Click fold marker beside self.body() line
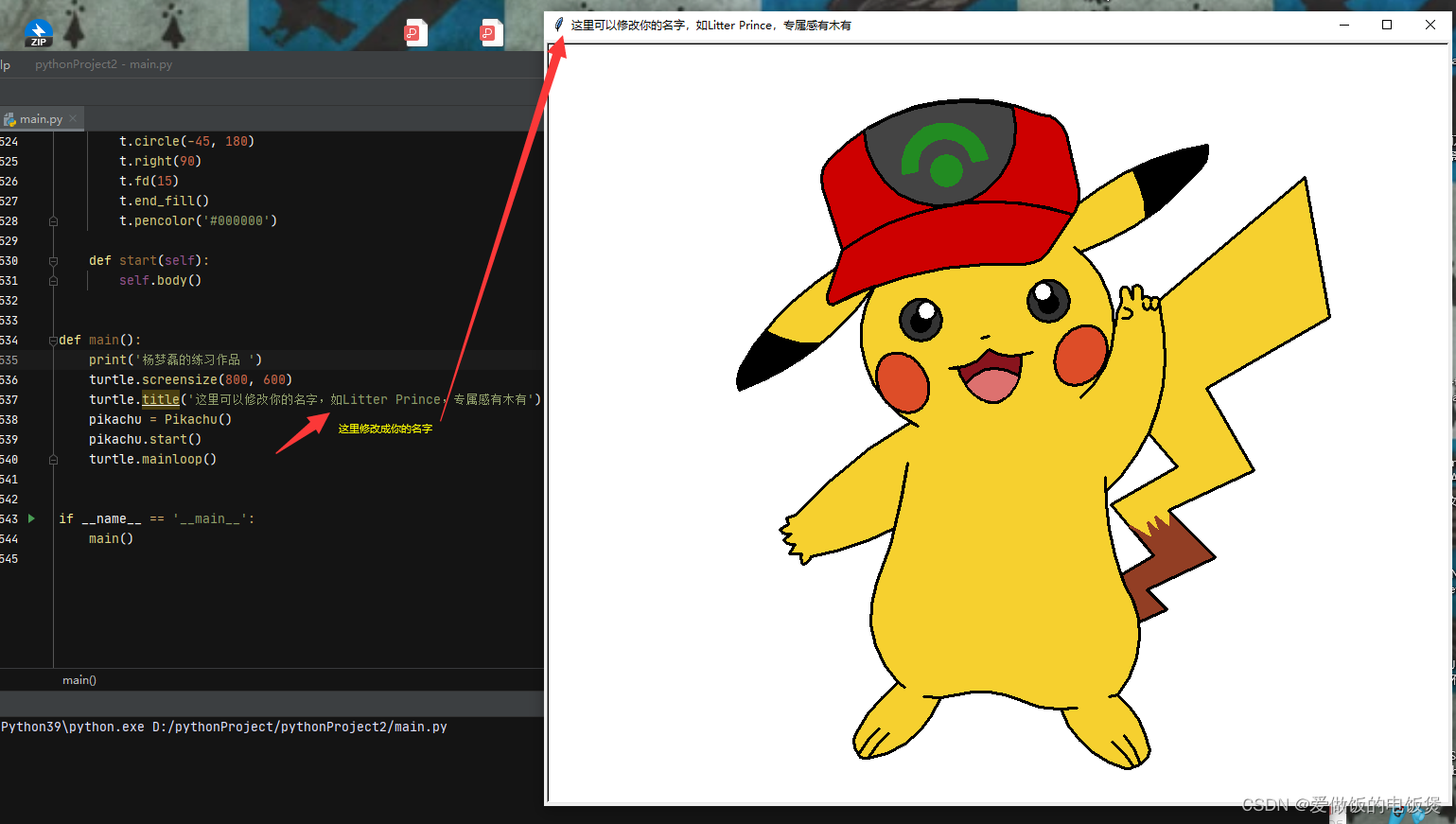Viewport: 1456px width, 824px height. tap(53, 280)
